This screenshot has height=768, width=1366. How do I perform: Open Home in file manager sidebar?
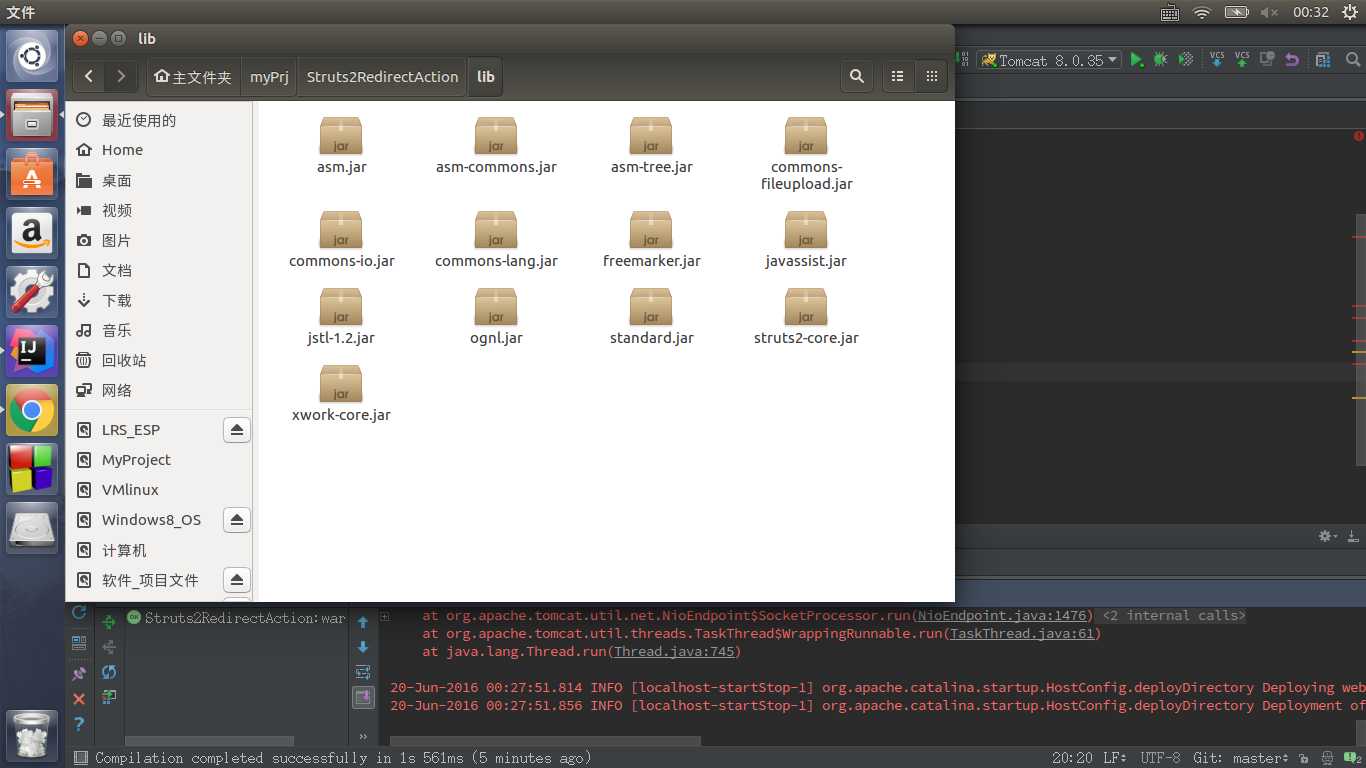[x=159, y=150]
